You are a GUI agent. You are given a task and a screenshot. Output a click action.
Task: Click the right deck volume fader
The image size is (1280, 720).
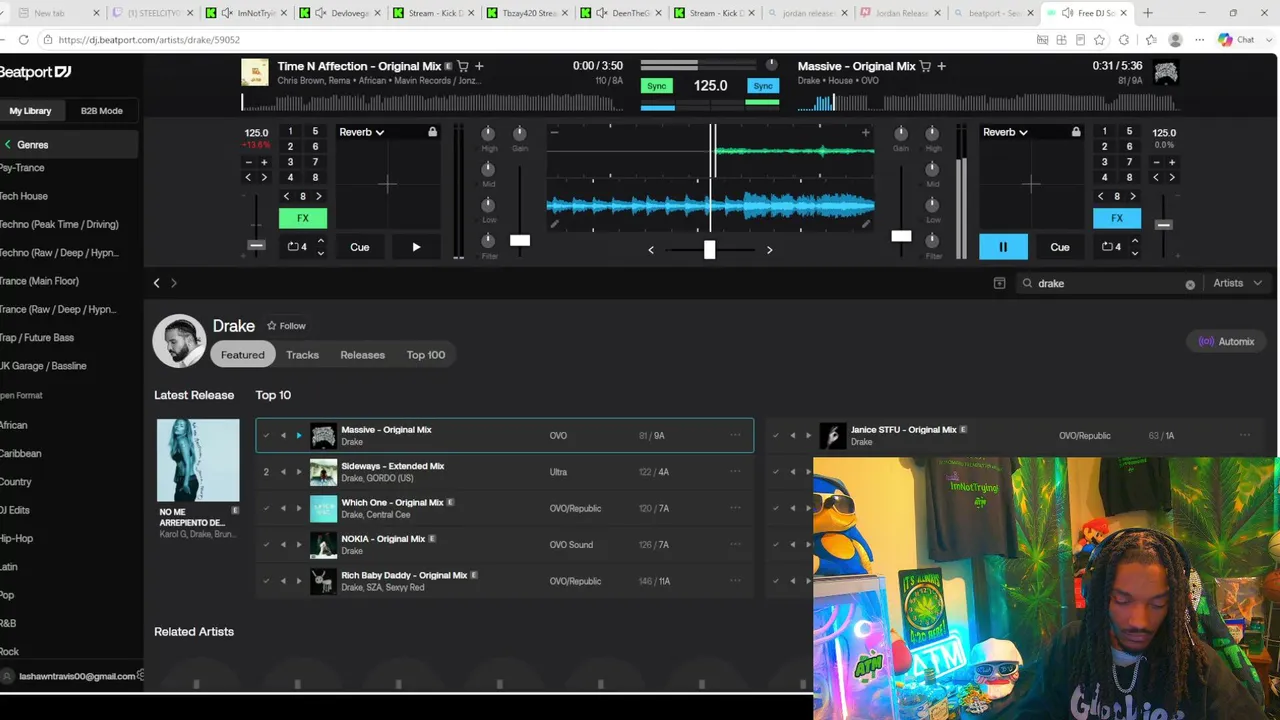coord(901,236)
